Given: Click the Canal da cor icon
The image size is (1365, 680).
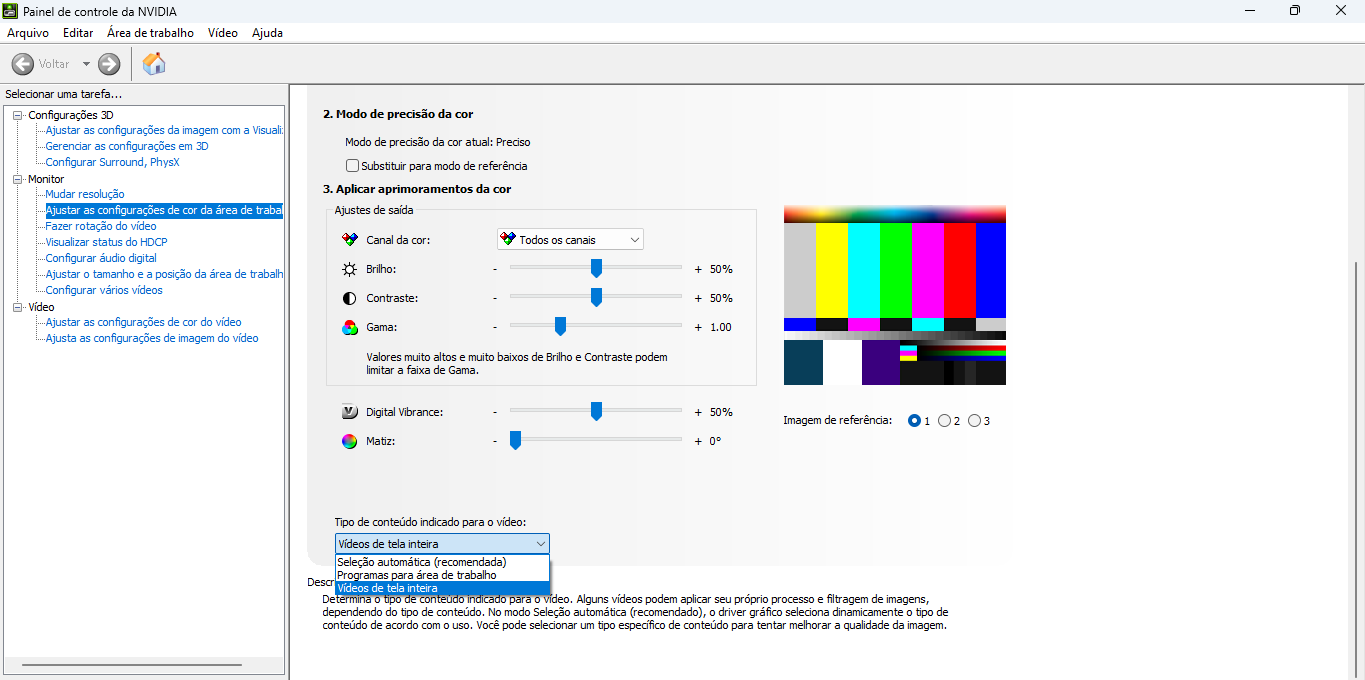Looking at the screenshot, I should [x=349, y=240].
